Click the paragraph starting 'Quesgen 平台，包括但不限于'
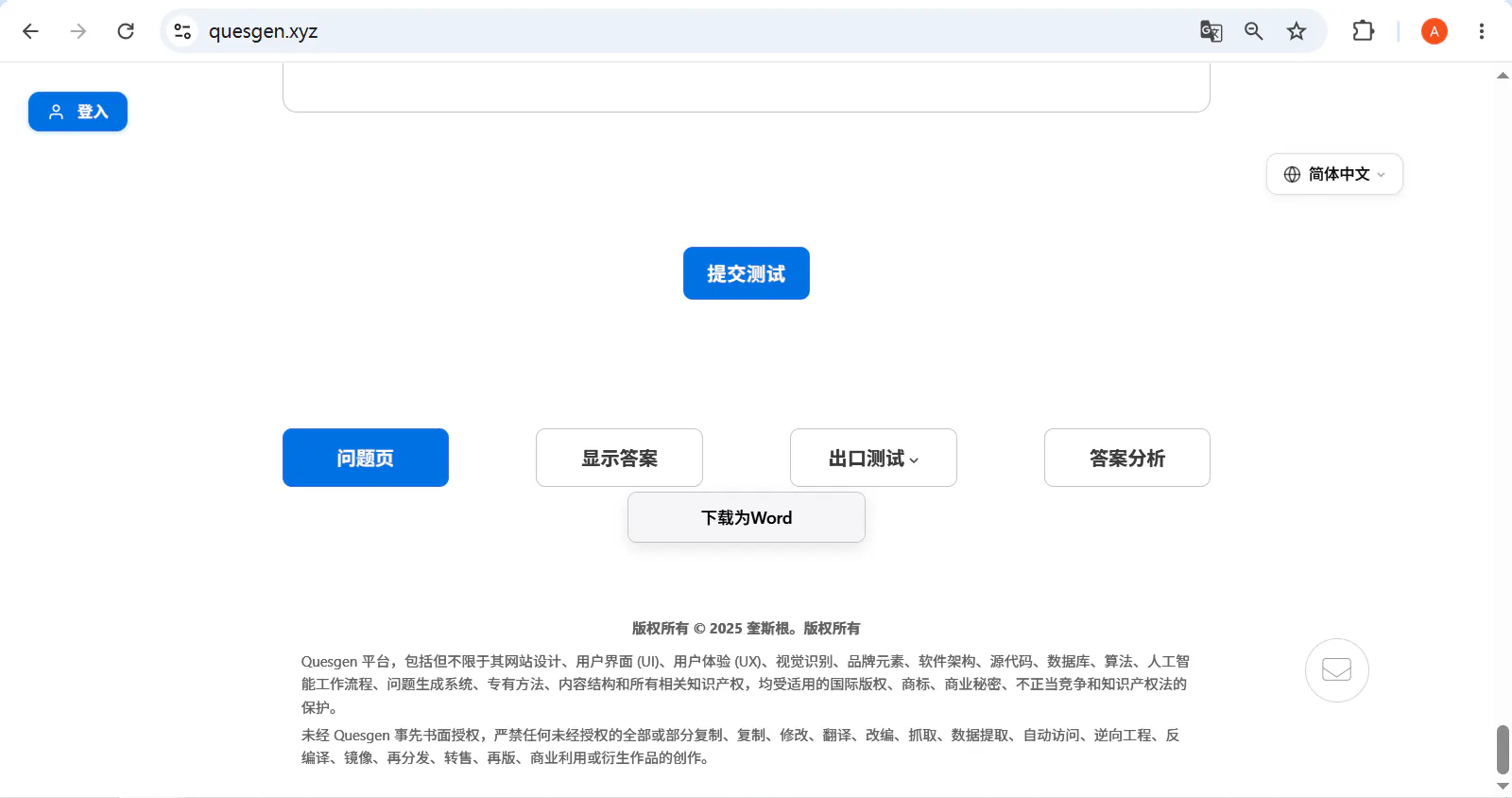The width and height of the screenshot is (1512, 798). (x=747, y=685)
